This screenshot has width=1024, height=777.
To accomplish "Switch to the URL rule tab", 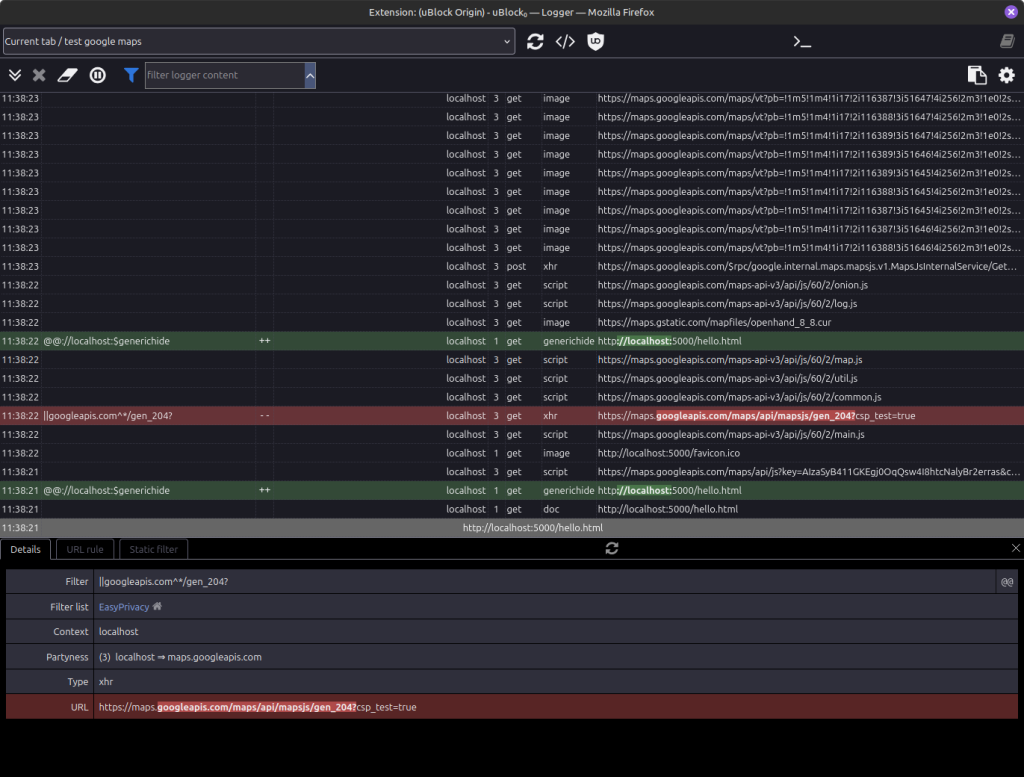I will pyautogui.click(x=85, y=549).
